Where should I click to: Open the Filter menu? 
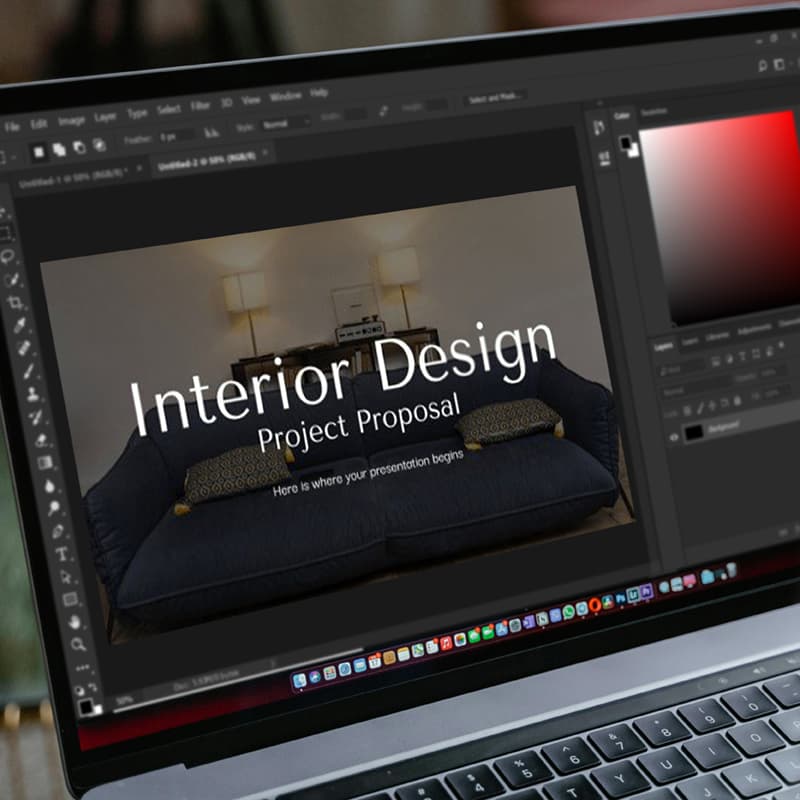(x=200, y=106)
